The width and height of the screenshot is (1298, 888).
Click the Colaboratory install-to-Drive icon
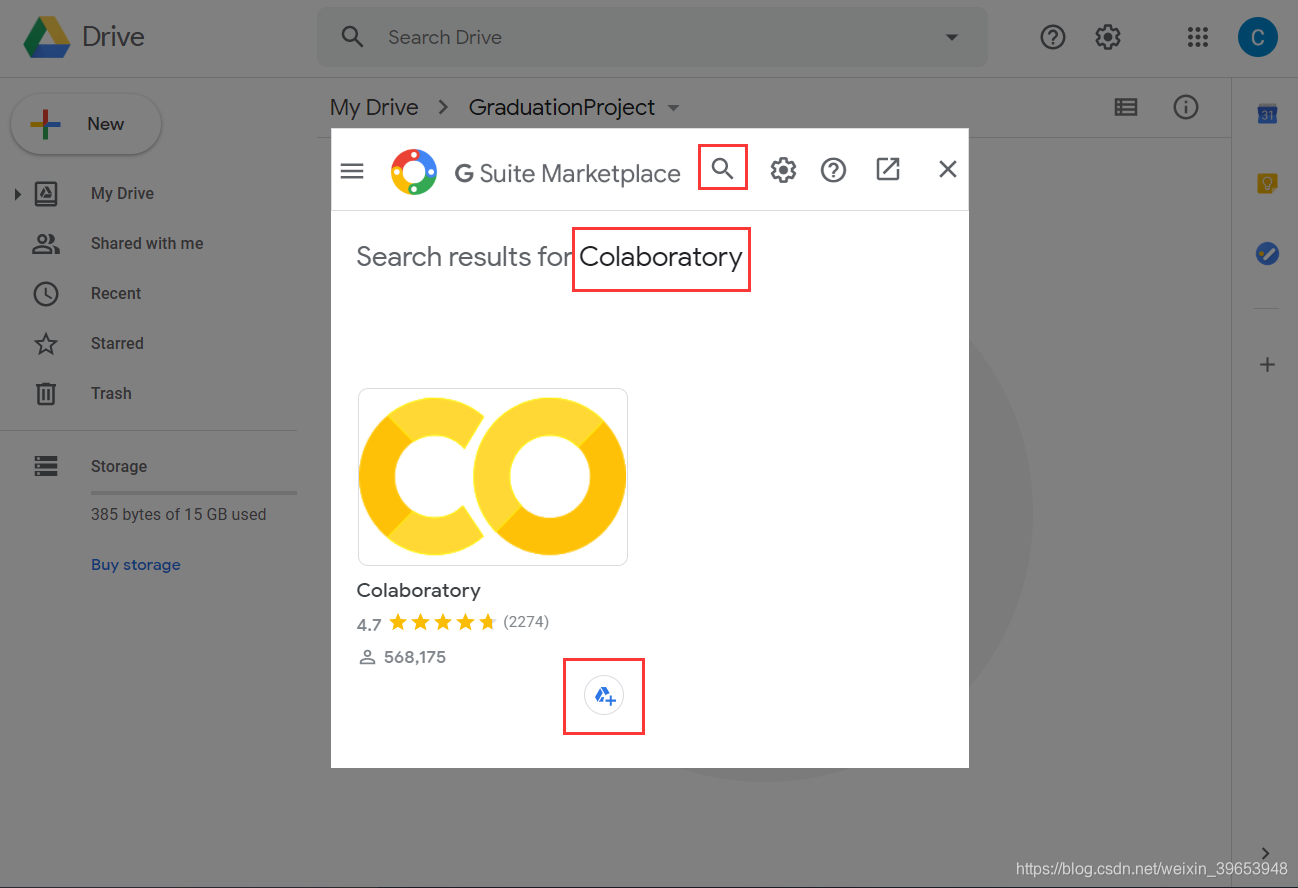(604, 695)
